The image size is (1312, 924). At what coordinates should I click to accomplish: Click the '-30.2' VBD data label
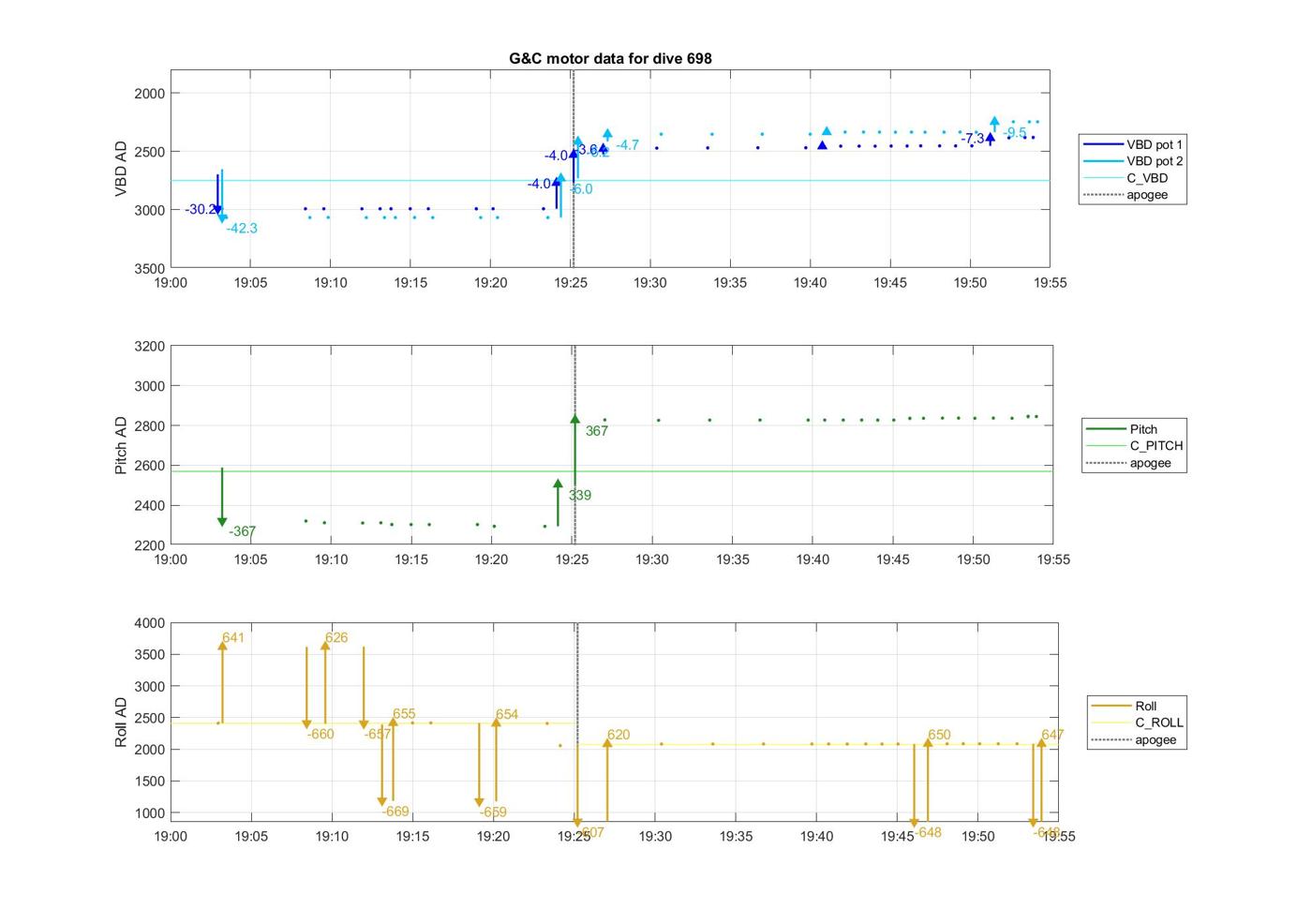click(201, 209)
